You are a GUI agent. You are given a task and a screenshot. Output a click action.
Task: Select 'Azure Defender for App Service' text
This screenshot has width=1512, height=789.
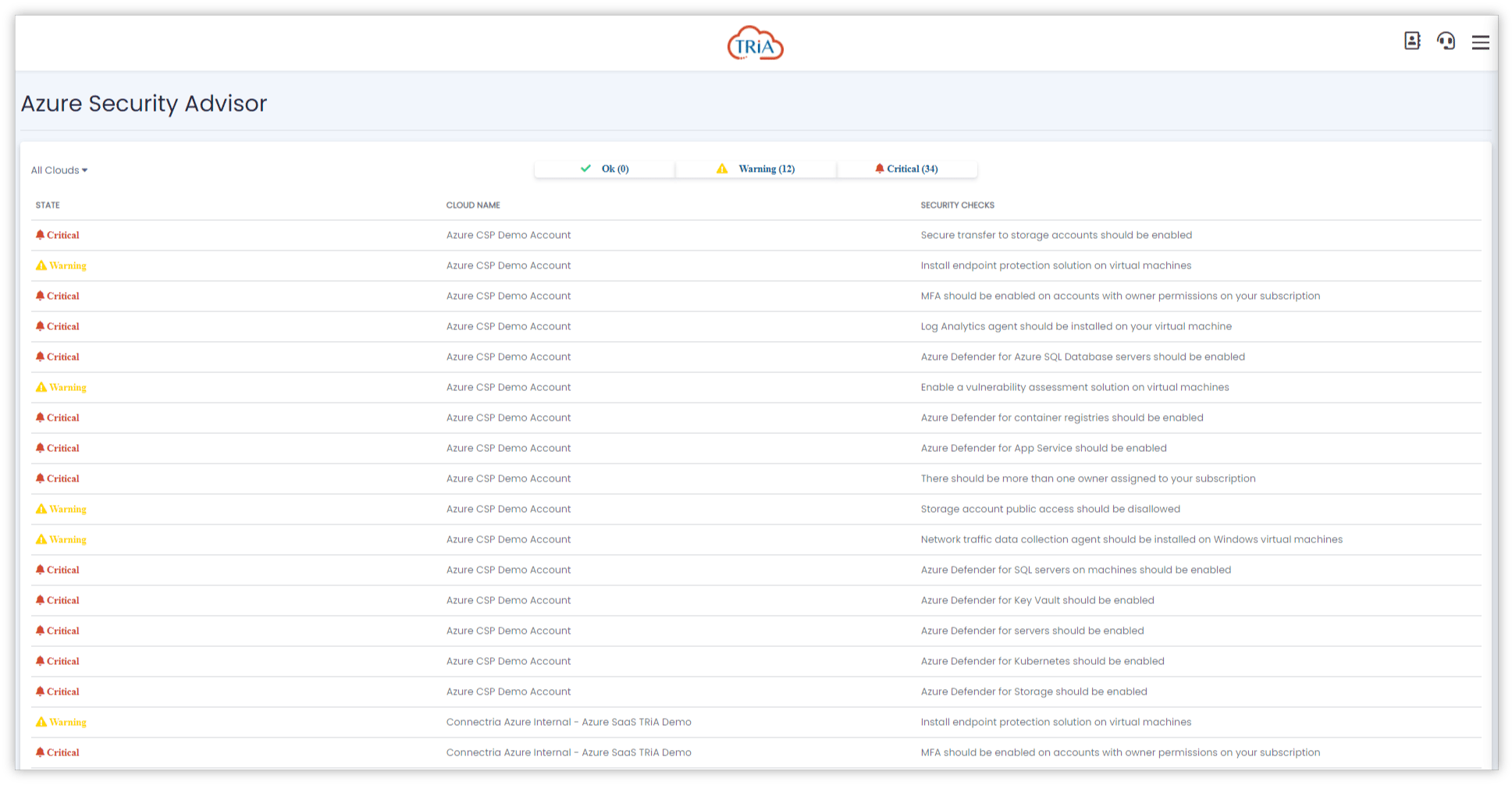[1044, 448]
